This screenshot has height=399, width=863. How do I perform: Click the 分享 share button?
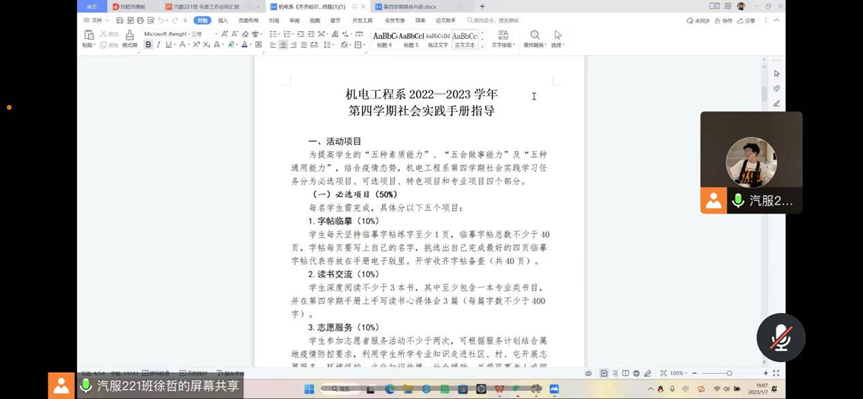pos(747,20)
